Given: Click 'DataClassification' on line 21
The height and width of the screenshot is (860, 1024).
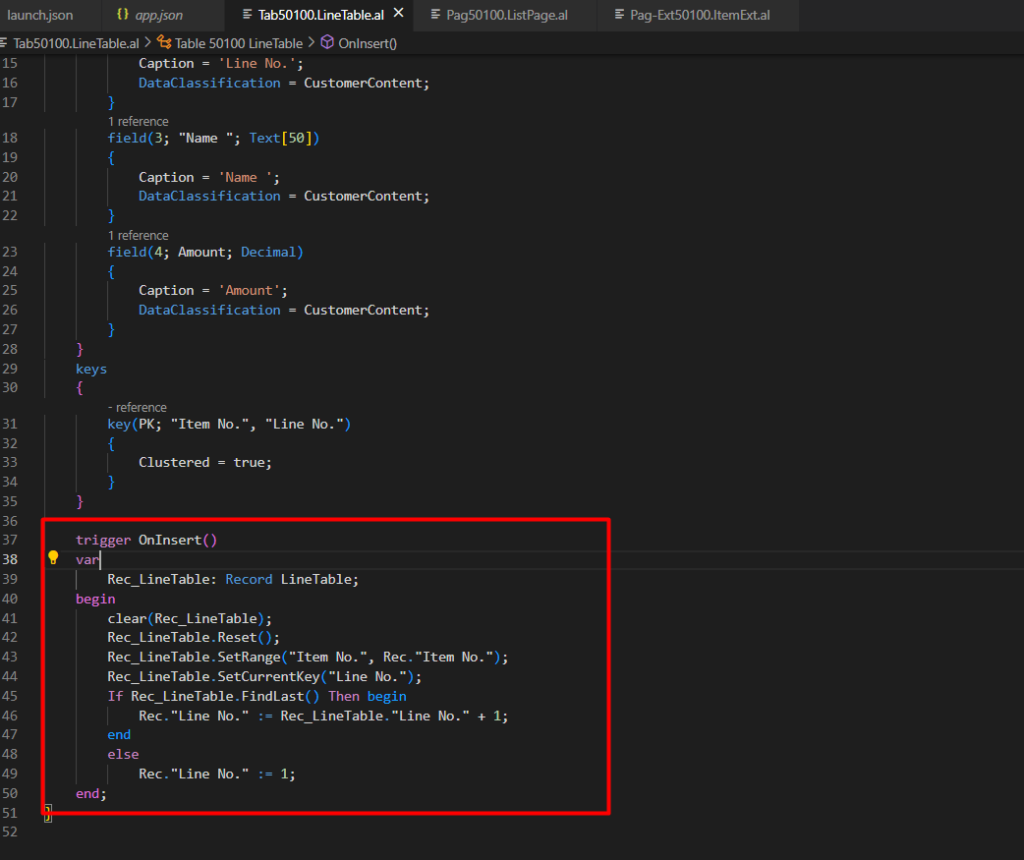Looking at the screenshot, I should pos(209,196).
